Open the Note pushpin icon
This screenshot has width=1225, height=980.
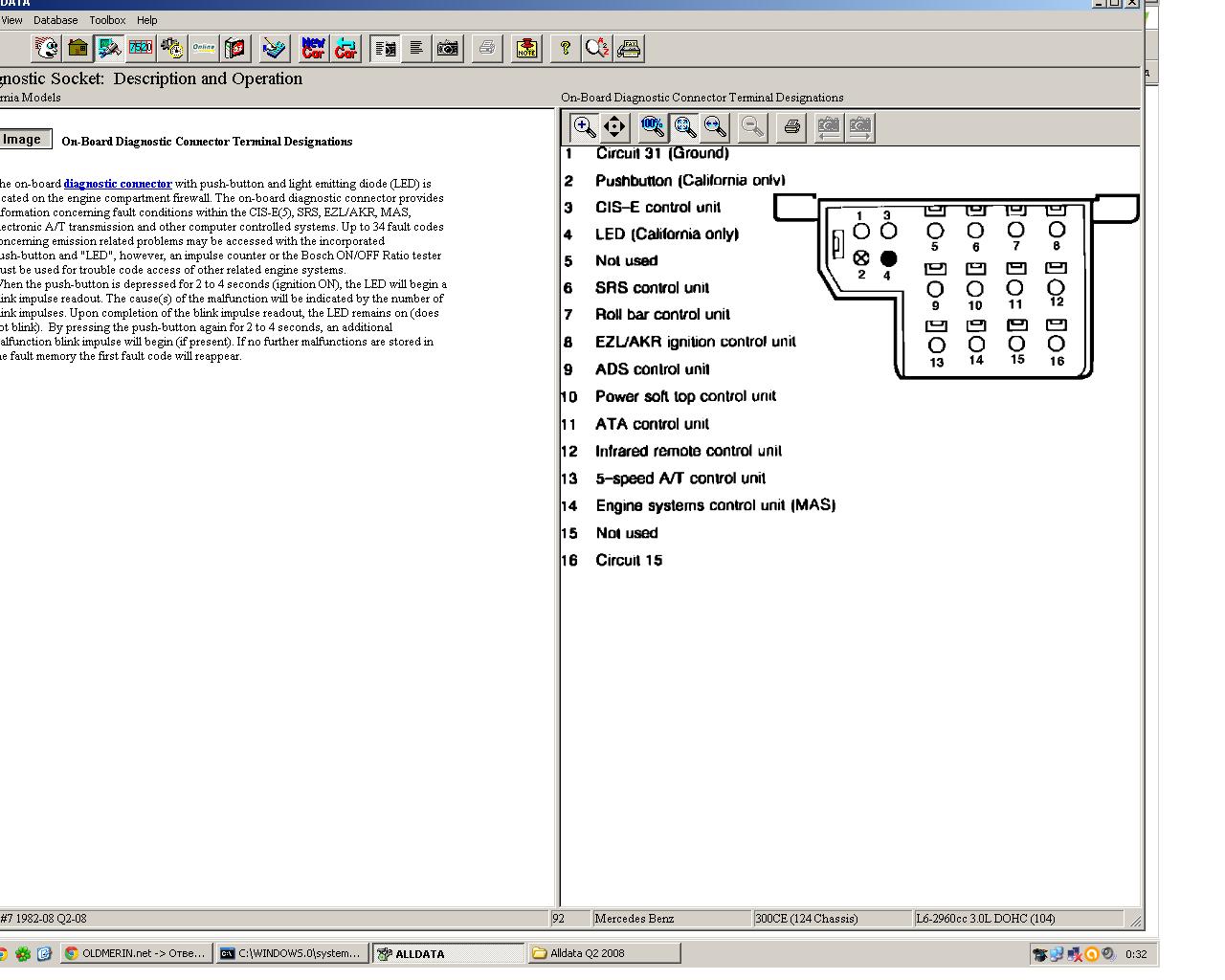pyautogui.click(x=525, y=48)
